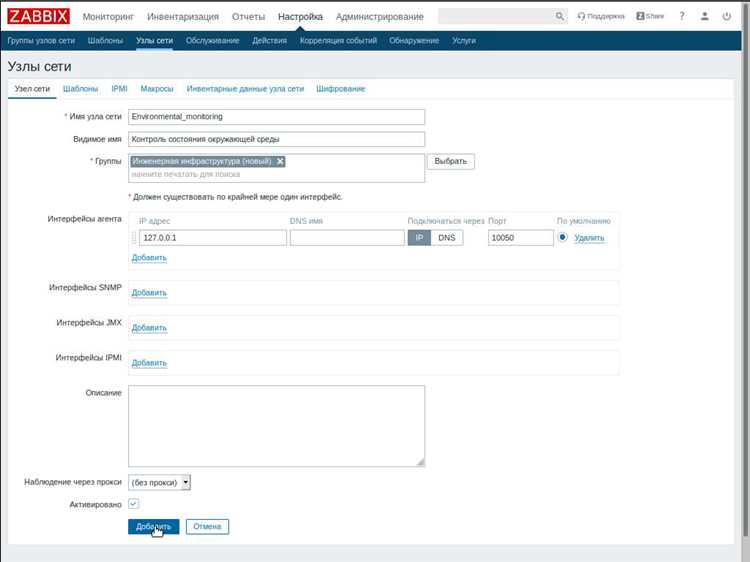Switch to the IPMI tab
This screenshot has height=562, width=750.
pyautogui.click(x=119, y=89)
